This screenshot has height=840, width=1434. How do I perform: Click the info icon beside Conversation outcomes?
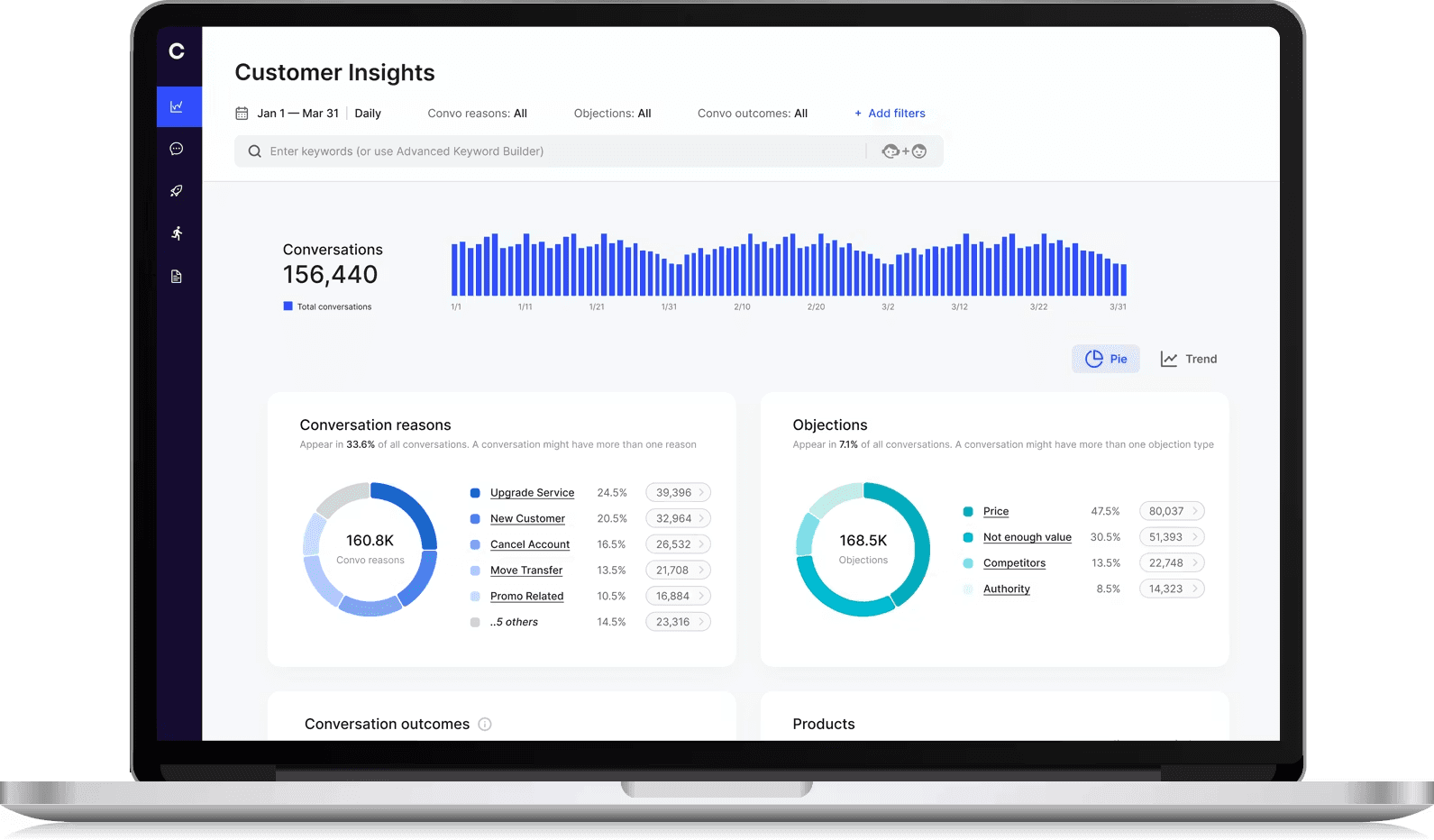tap(485, 724)
